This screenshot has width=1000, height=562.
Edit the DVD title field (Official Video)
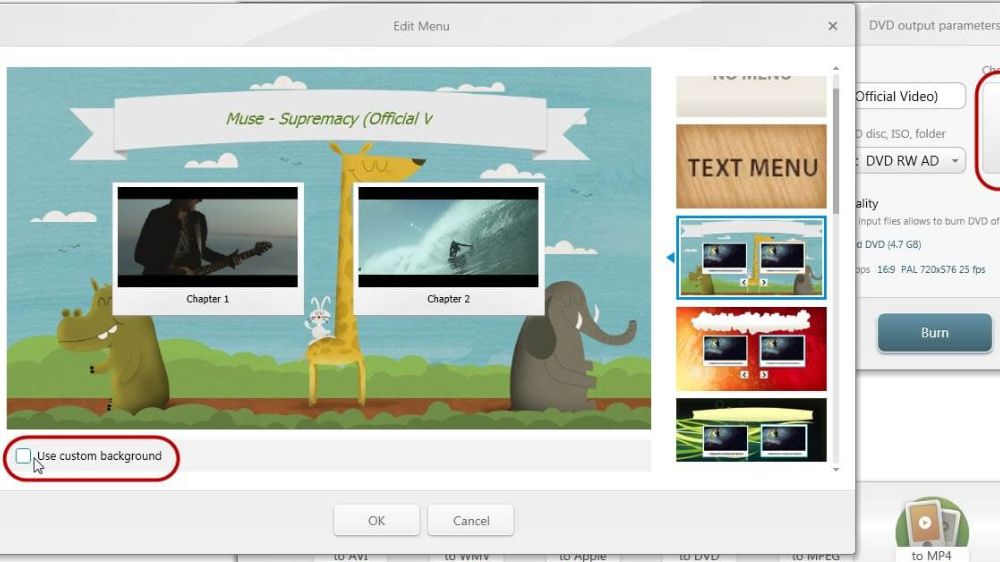click(x=909, y=96)
